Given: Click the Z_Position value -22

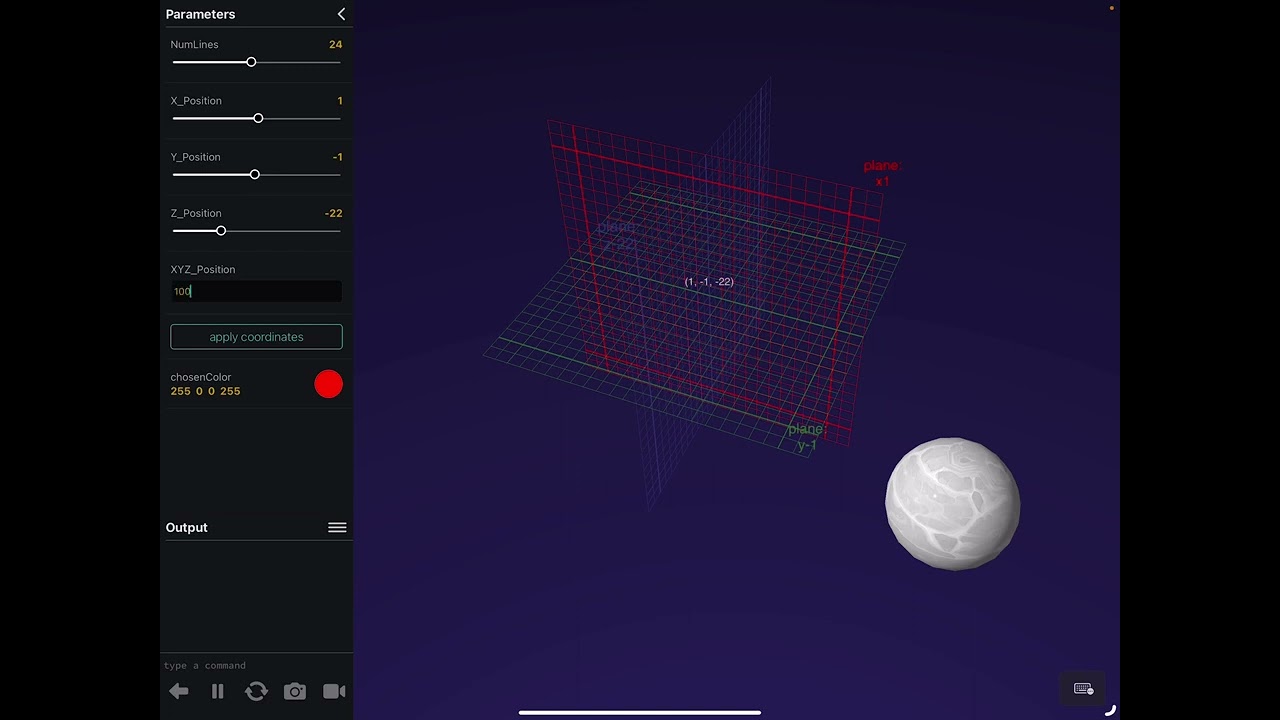Looking at the screenshot, I should (333, 213).
